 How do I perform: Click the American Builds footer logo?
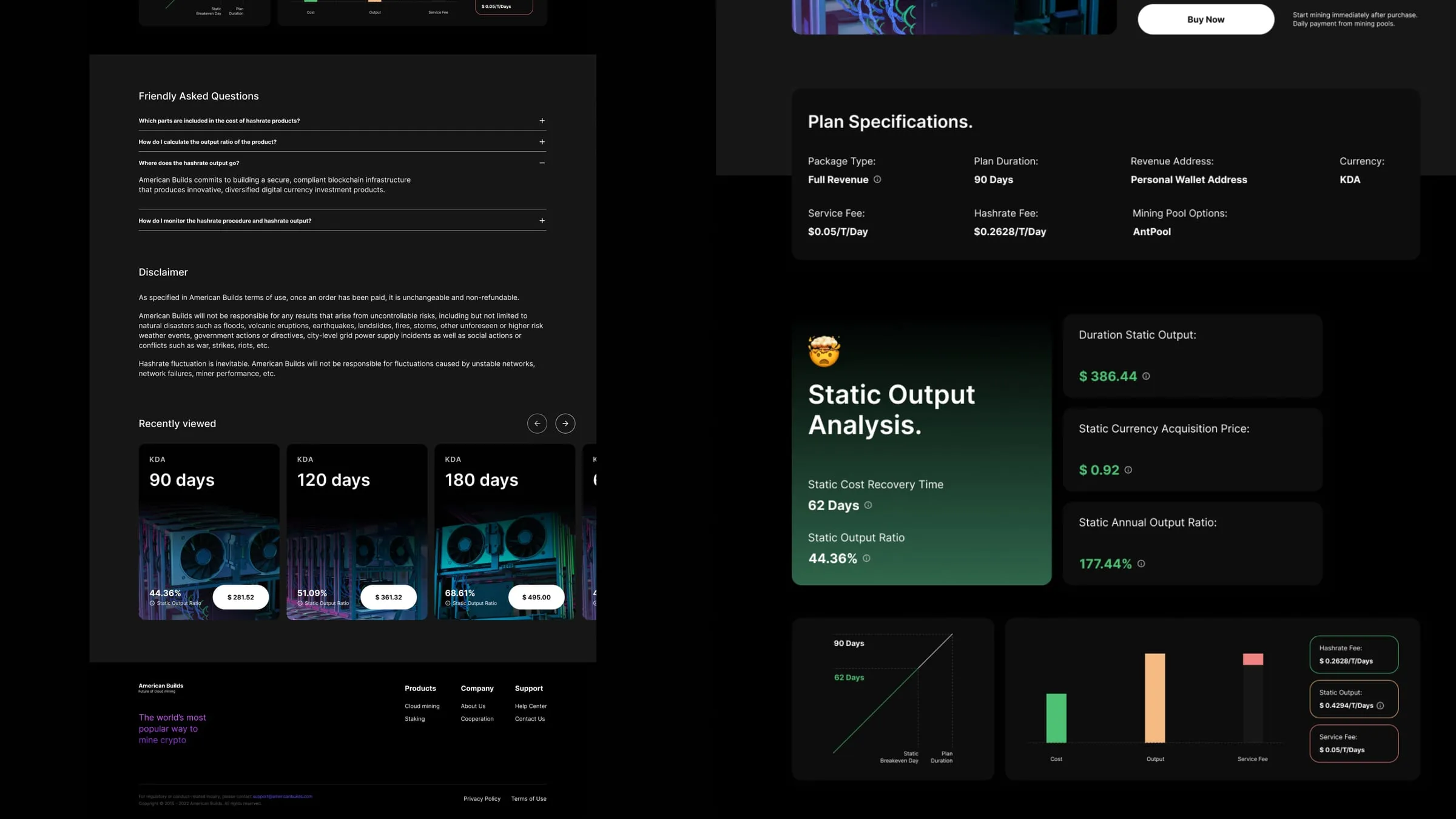coord(161,688)
